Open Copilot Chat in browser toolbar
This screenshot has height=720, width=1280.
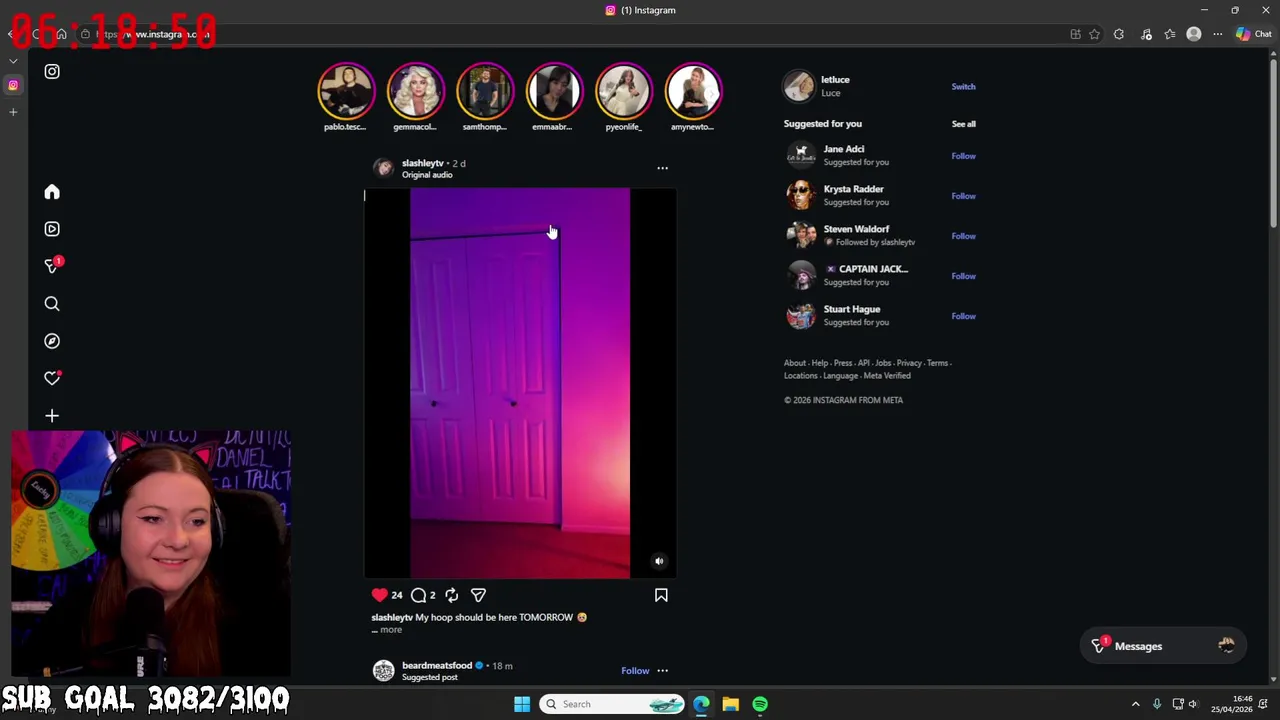click(1252, 34)
